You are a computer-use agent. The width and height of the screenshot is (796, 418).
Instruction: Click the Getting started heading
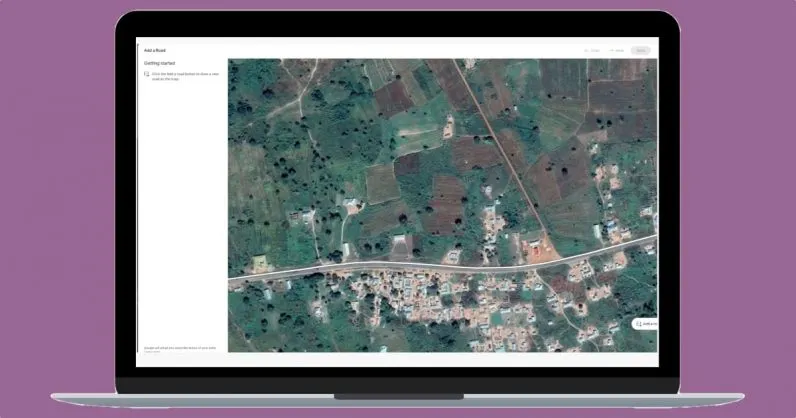point(160,63)
